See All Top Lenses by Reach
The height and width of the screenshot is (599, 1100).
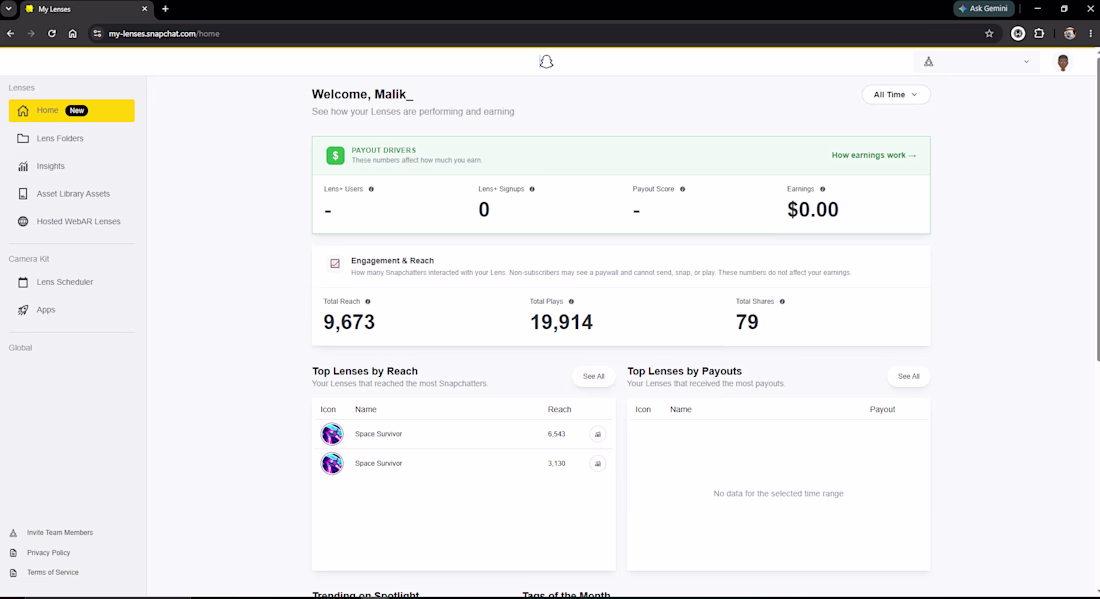[x=593, y=377]
